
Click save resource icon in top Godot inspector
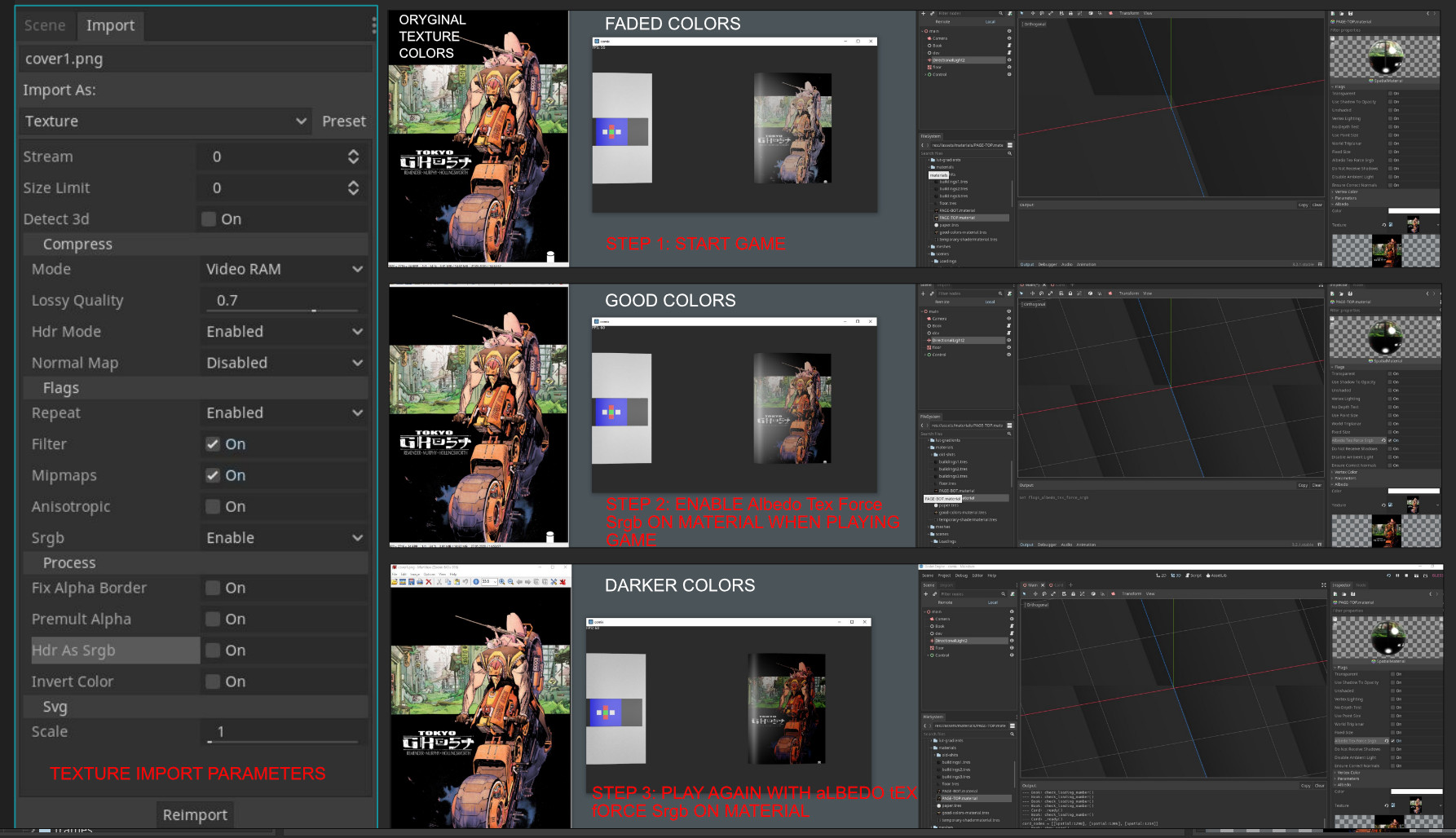1351,13
